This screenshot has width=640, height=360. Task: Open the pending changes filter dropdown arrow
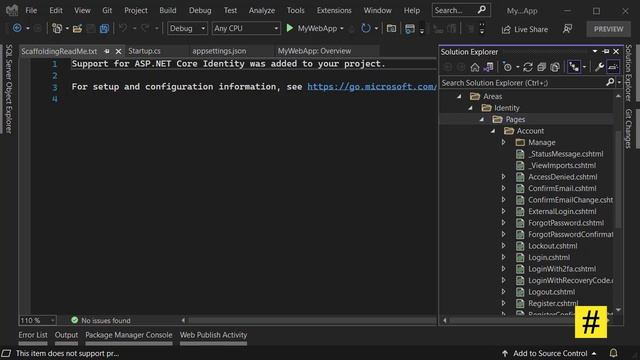tap(518, 67)
